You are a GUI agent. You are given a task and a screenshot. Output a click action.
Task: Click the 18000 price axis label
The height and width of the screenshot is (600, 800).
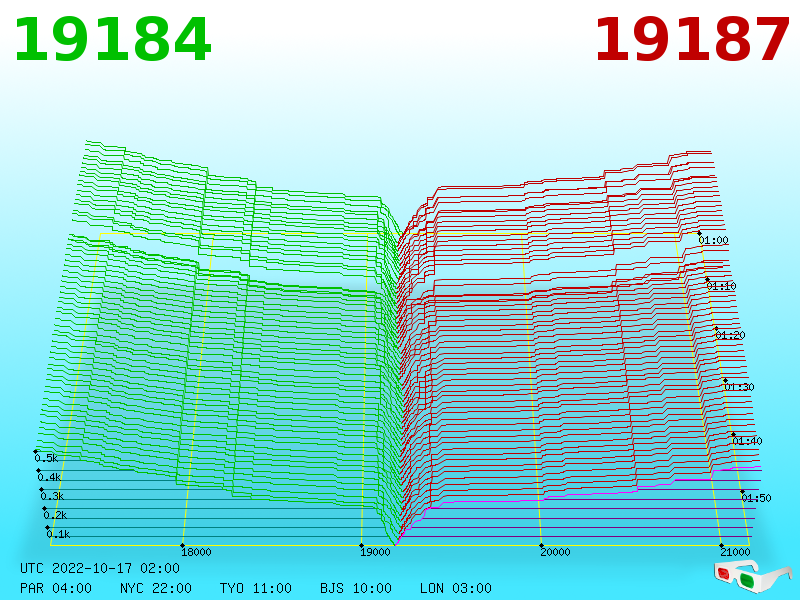coord(196,552)
